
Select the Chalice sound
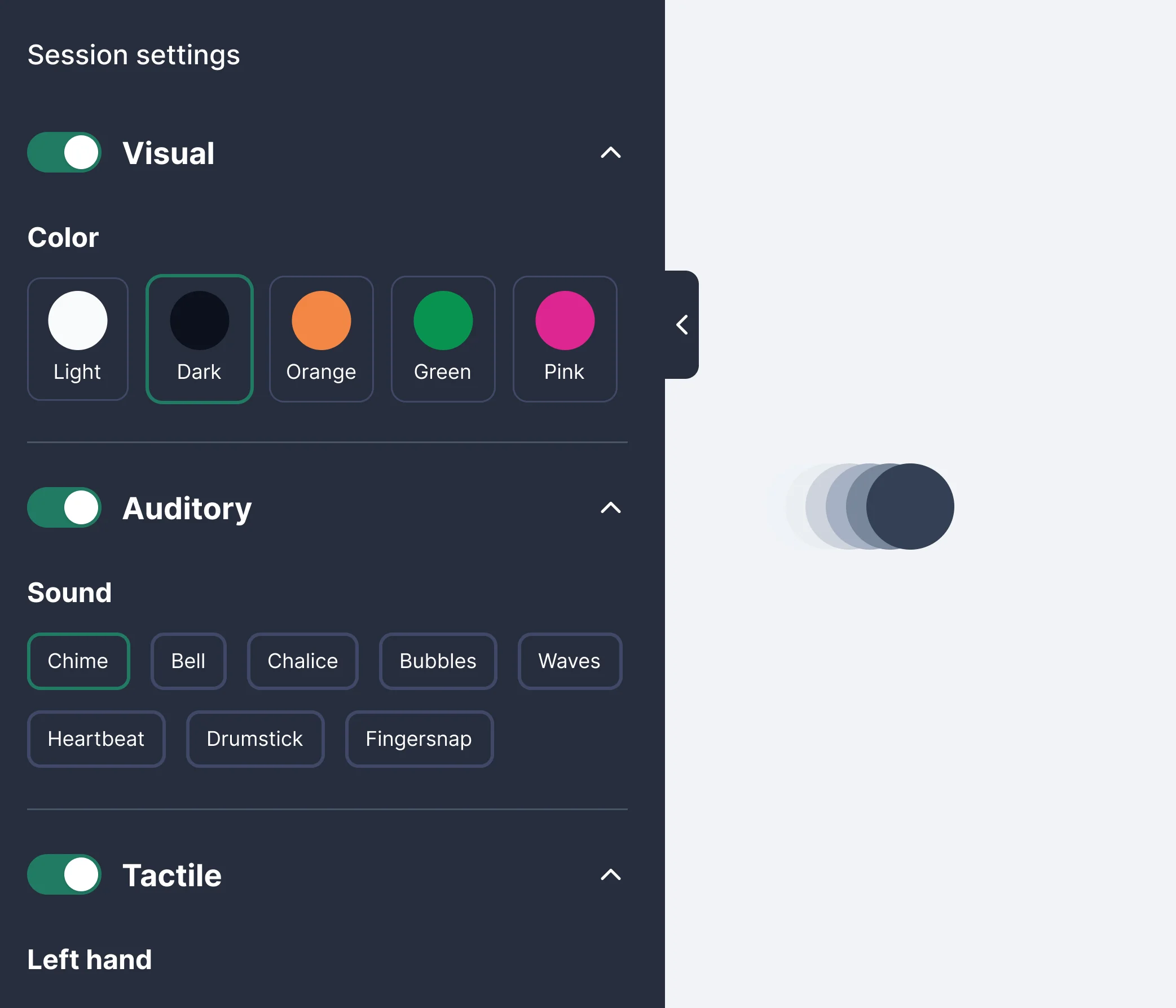(x=302, y=661)
